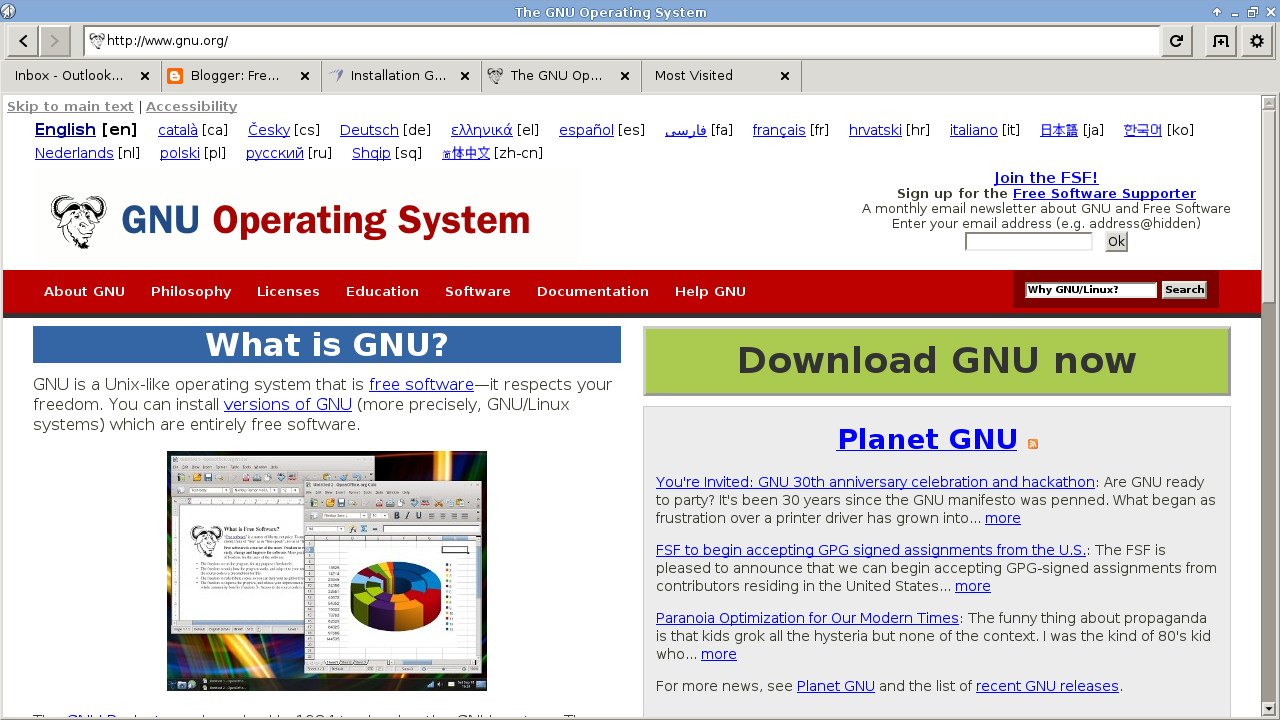Close the Installation Guide tab

(x=465, y=76)
